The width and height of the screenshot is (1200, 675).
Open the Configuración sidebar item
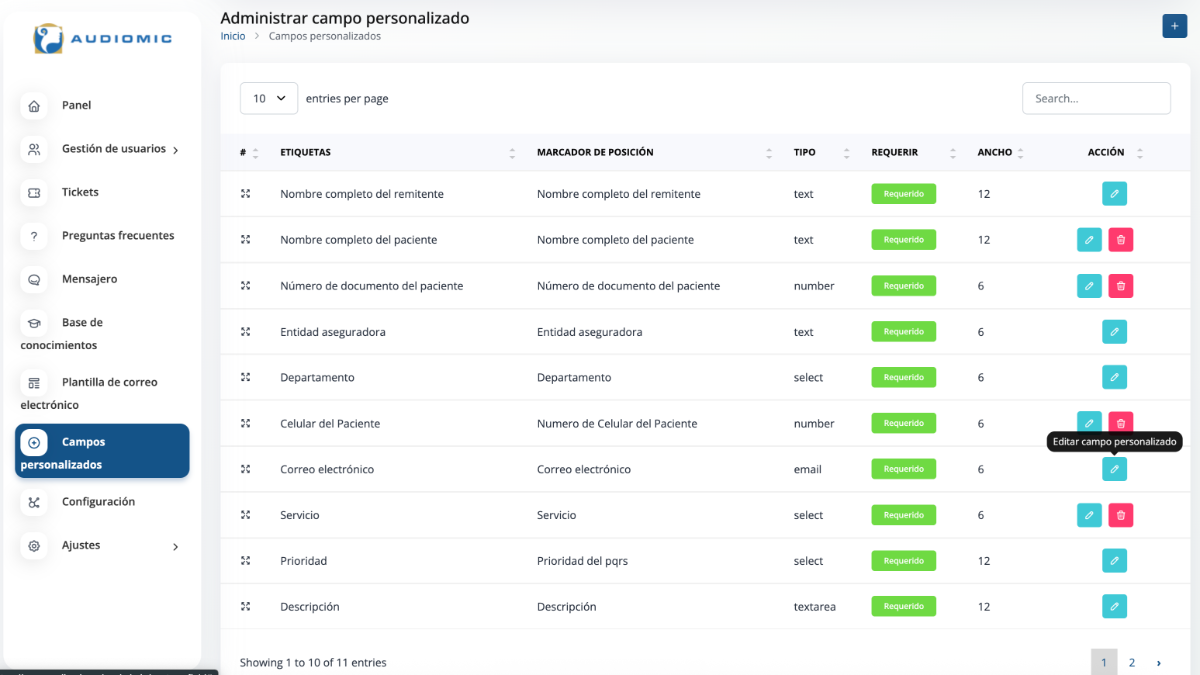coord(98,502)
